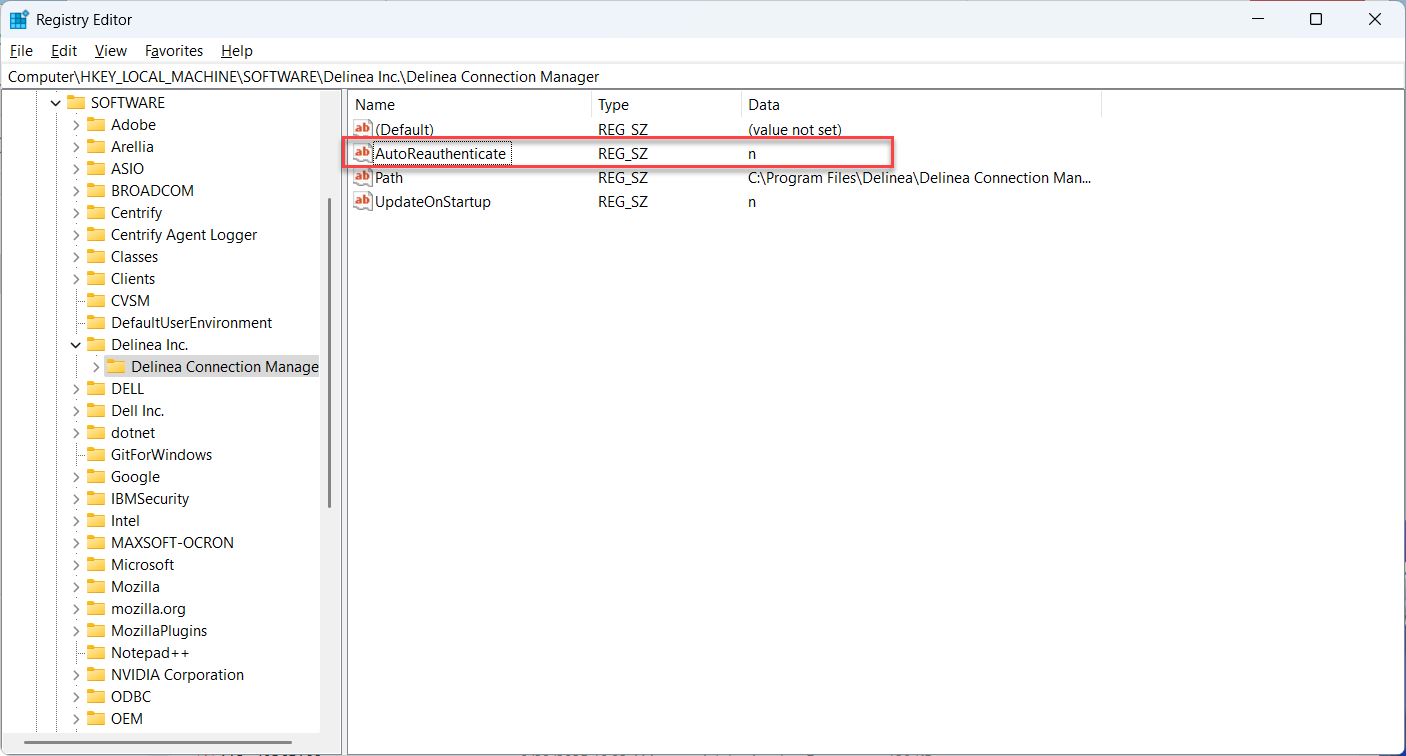Click the (Default) value icon

(363, 129)
